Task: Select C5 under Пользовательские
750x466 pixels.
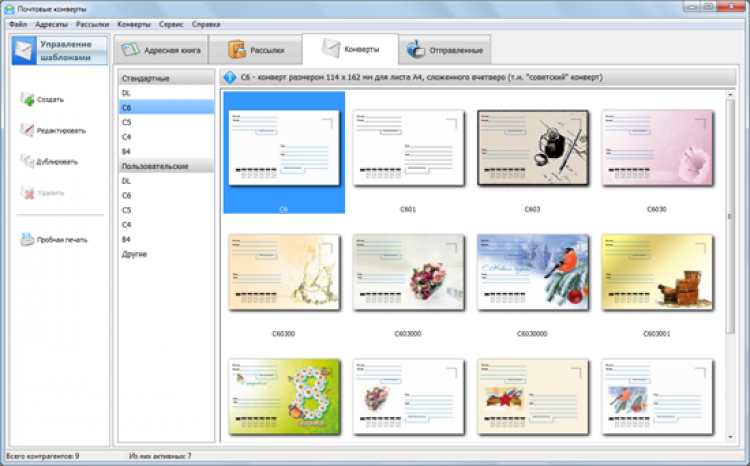Action: [166, 210]
